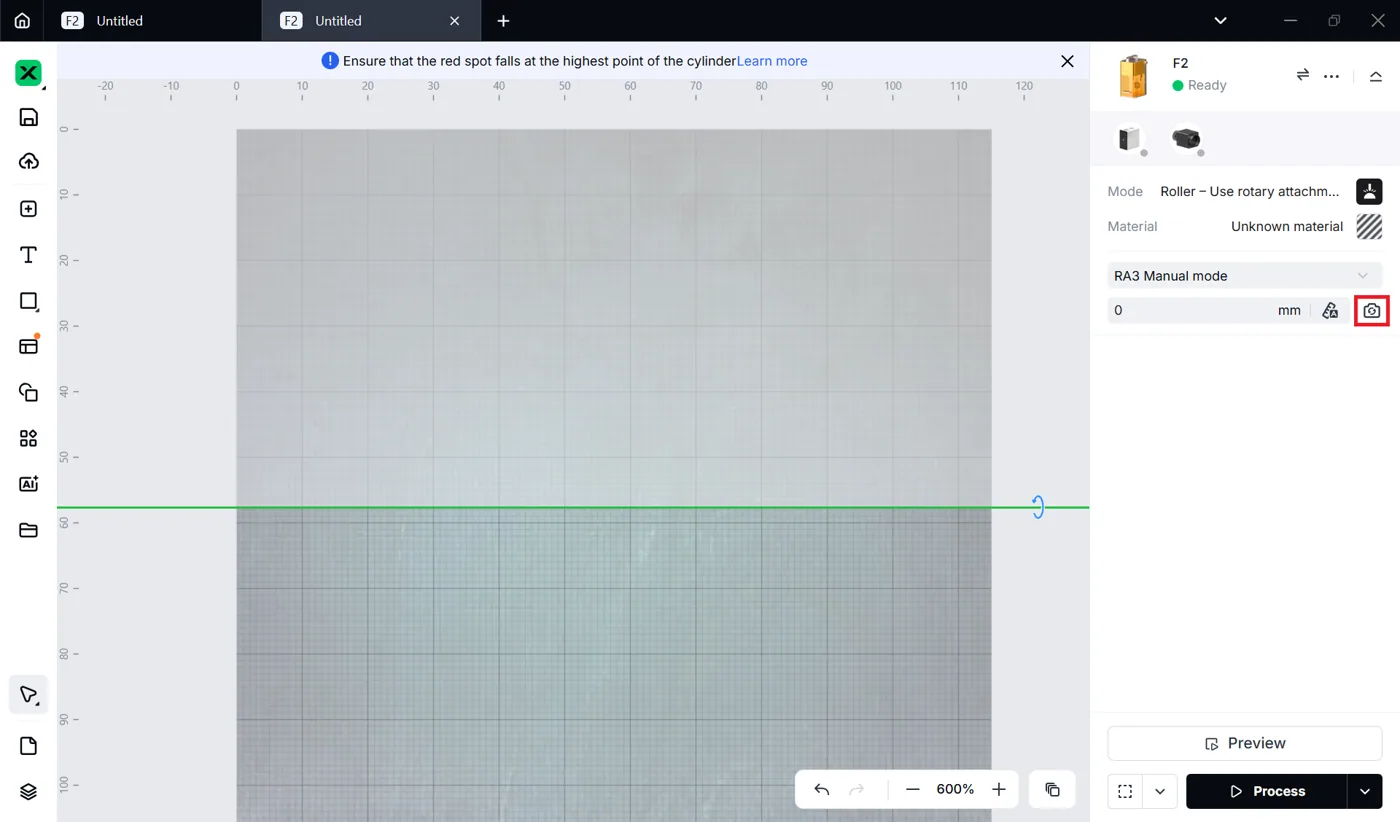Click the switch device arrows icon
This screenshot has width=1400, height=822.
[1303, 75]
